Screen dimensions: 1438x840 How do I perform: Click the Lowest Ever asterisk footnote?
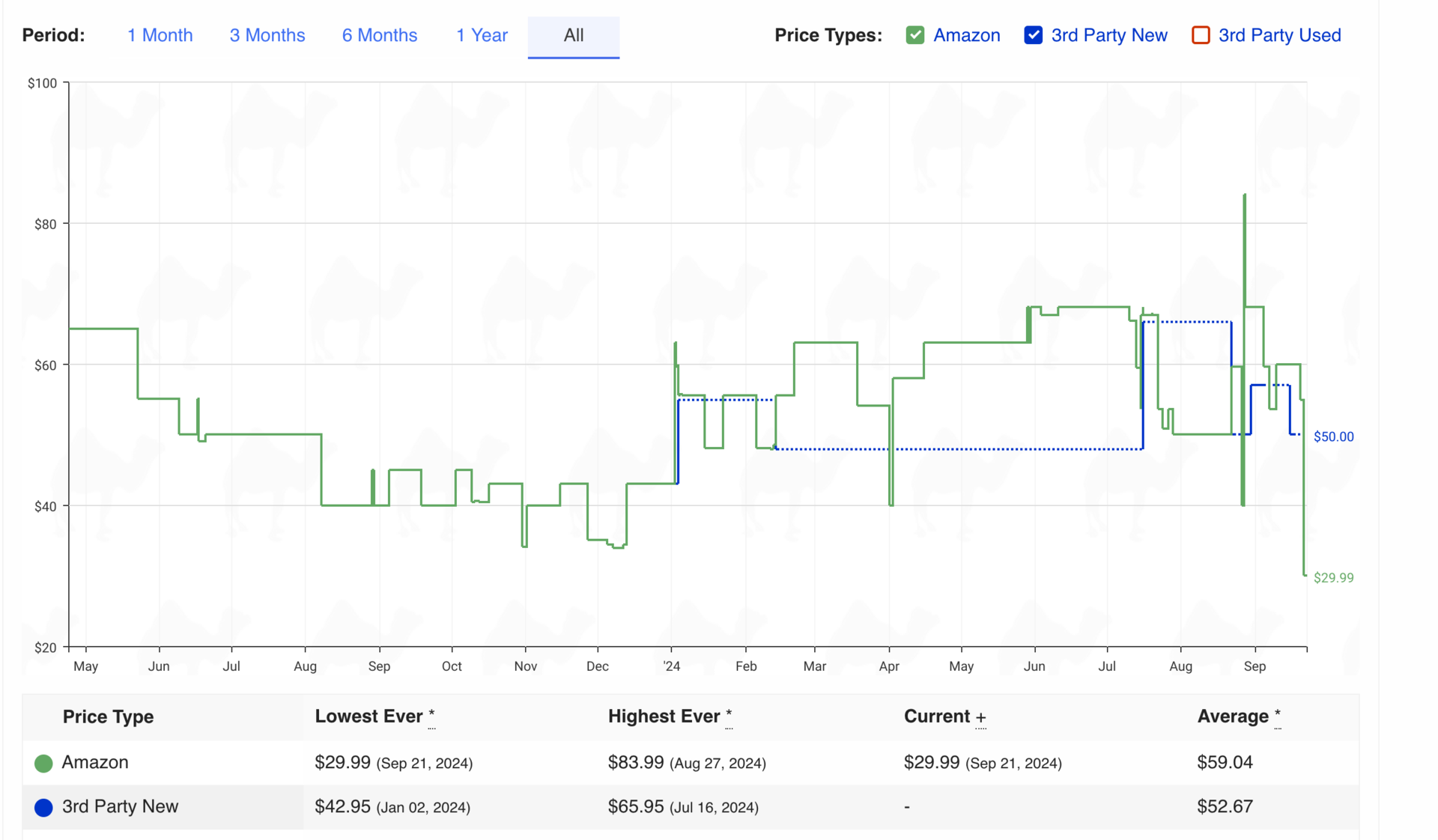431,717
